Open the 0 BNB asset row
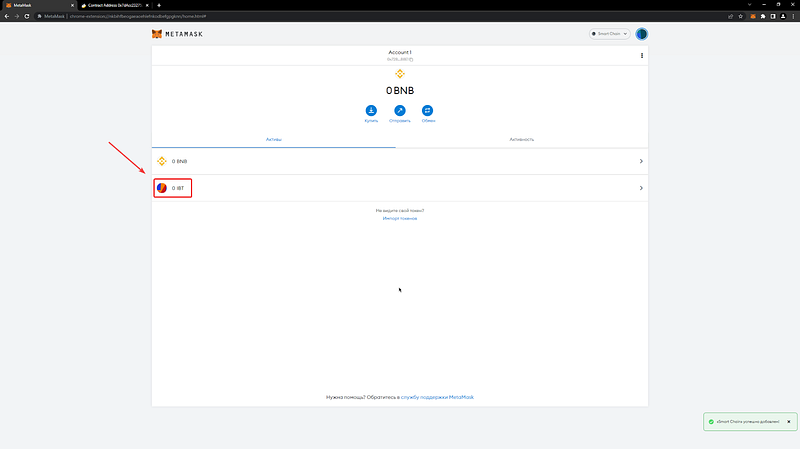This screenshot has width=800, height=449. tap(399, 161)
